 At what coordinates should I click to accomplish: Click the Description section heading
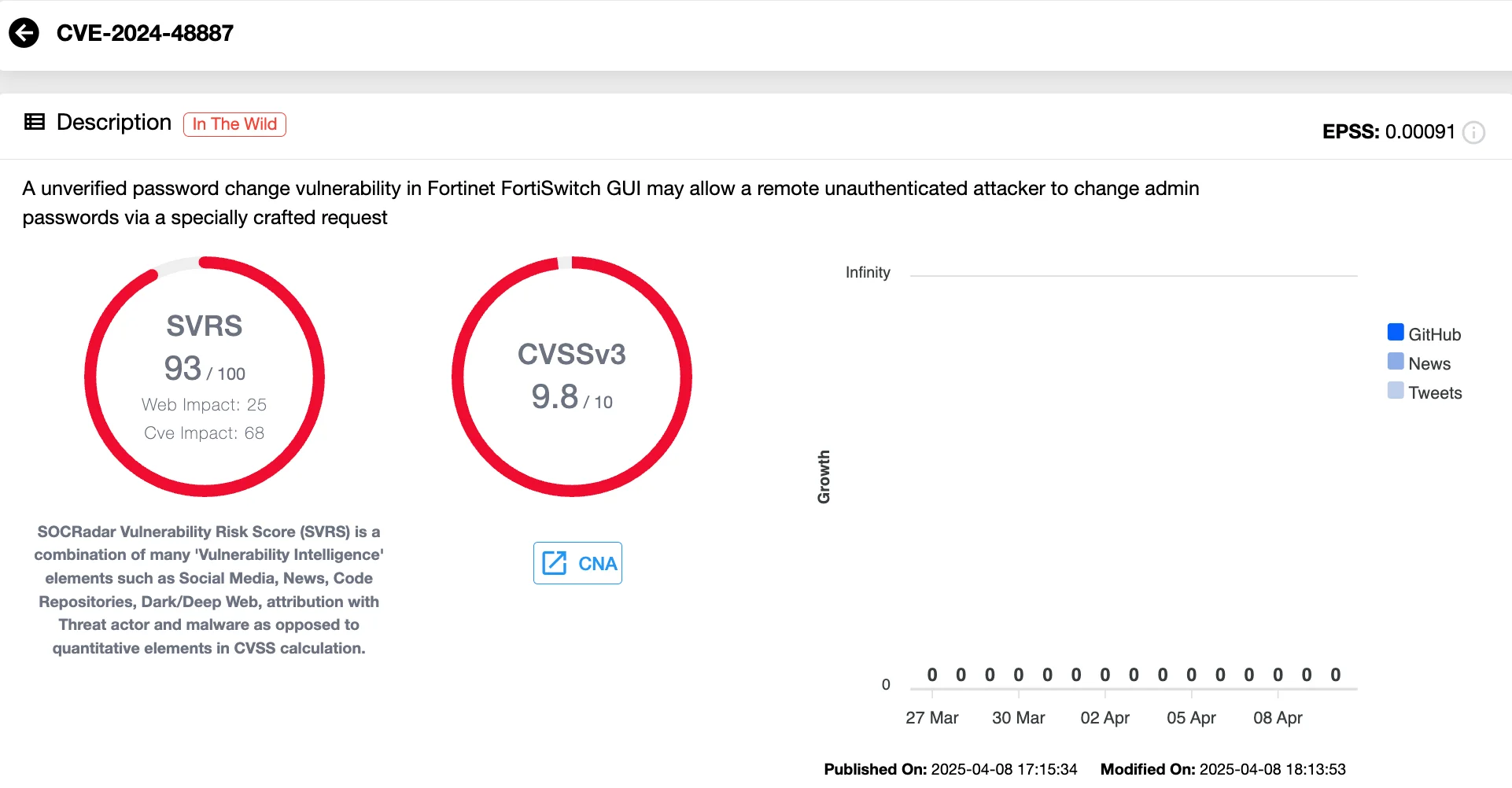pos(114,122)
